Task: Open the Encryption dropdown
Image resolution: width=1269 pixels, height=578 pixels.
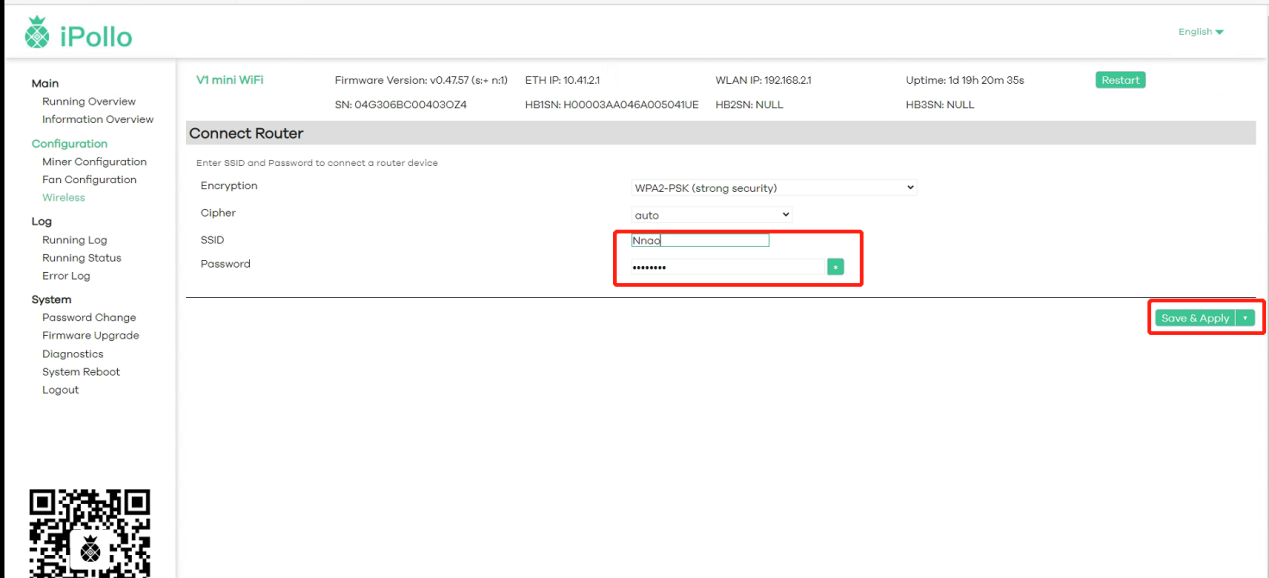Action: click(x=774, y=187)
